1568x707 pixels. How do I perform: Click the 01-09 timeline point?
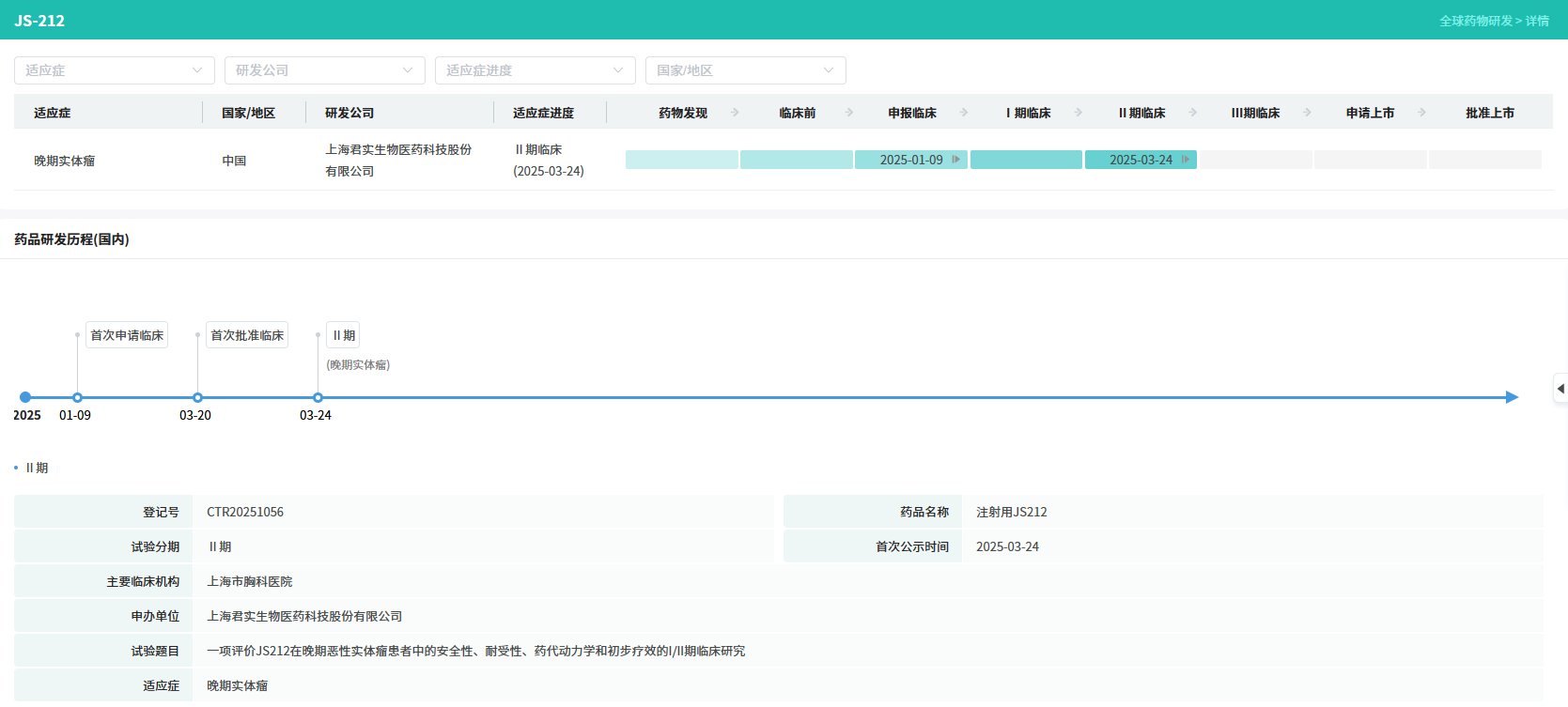[77, 398]
